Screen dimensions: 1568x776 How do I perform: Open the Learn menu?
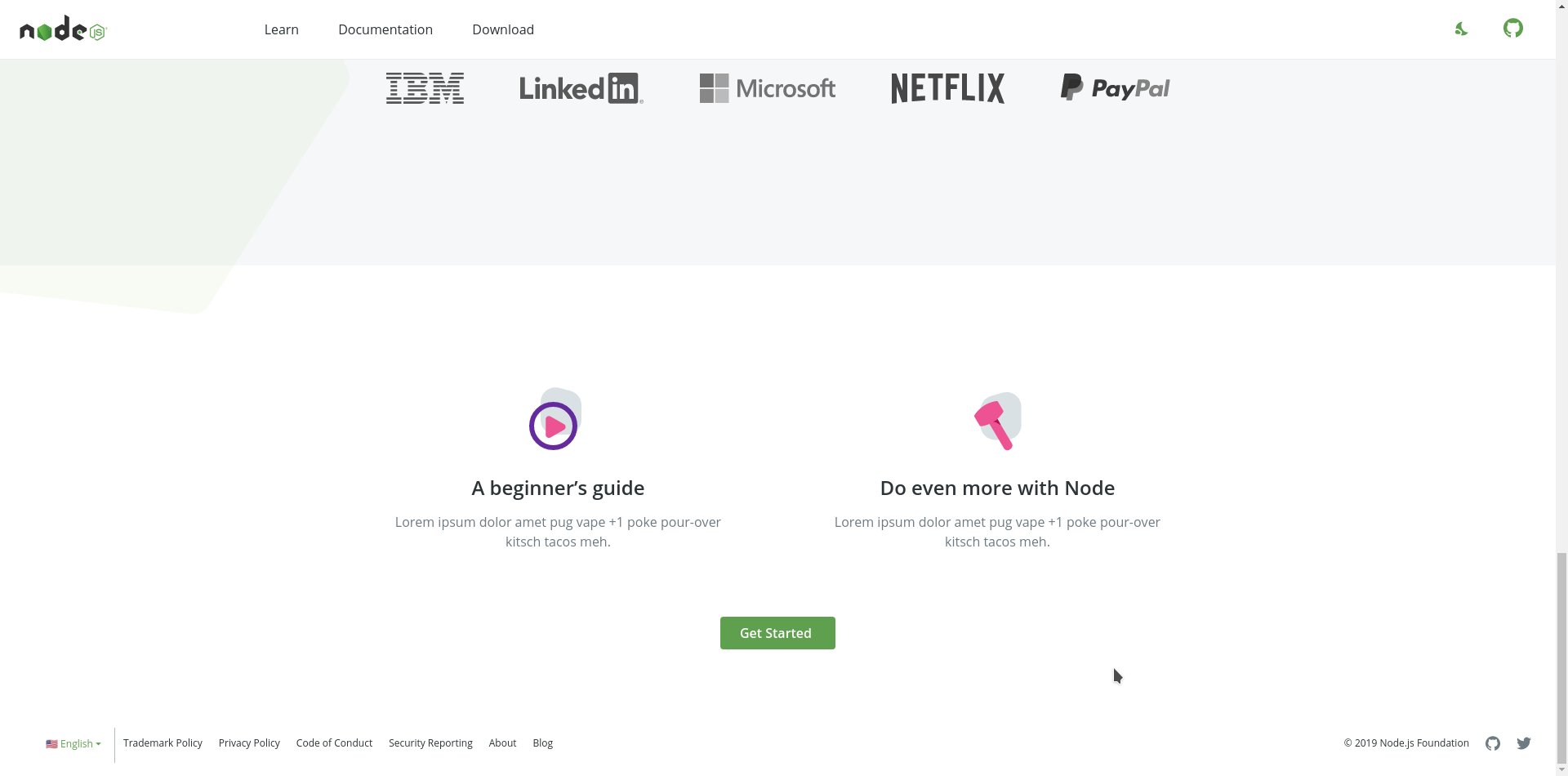coord(281,29)
